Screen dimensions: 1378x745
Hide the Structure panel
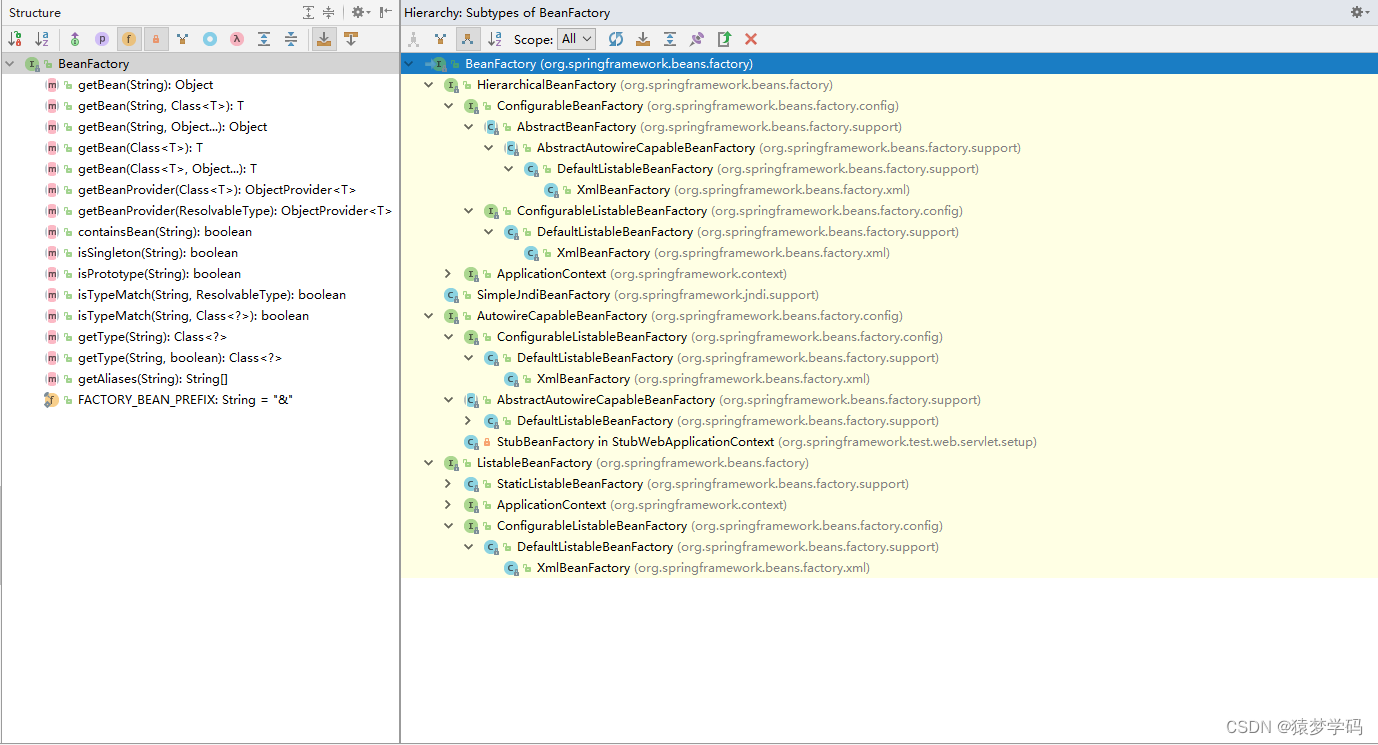pyautogui.click(x=386, y=12)
